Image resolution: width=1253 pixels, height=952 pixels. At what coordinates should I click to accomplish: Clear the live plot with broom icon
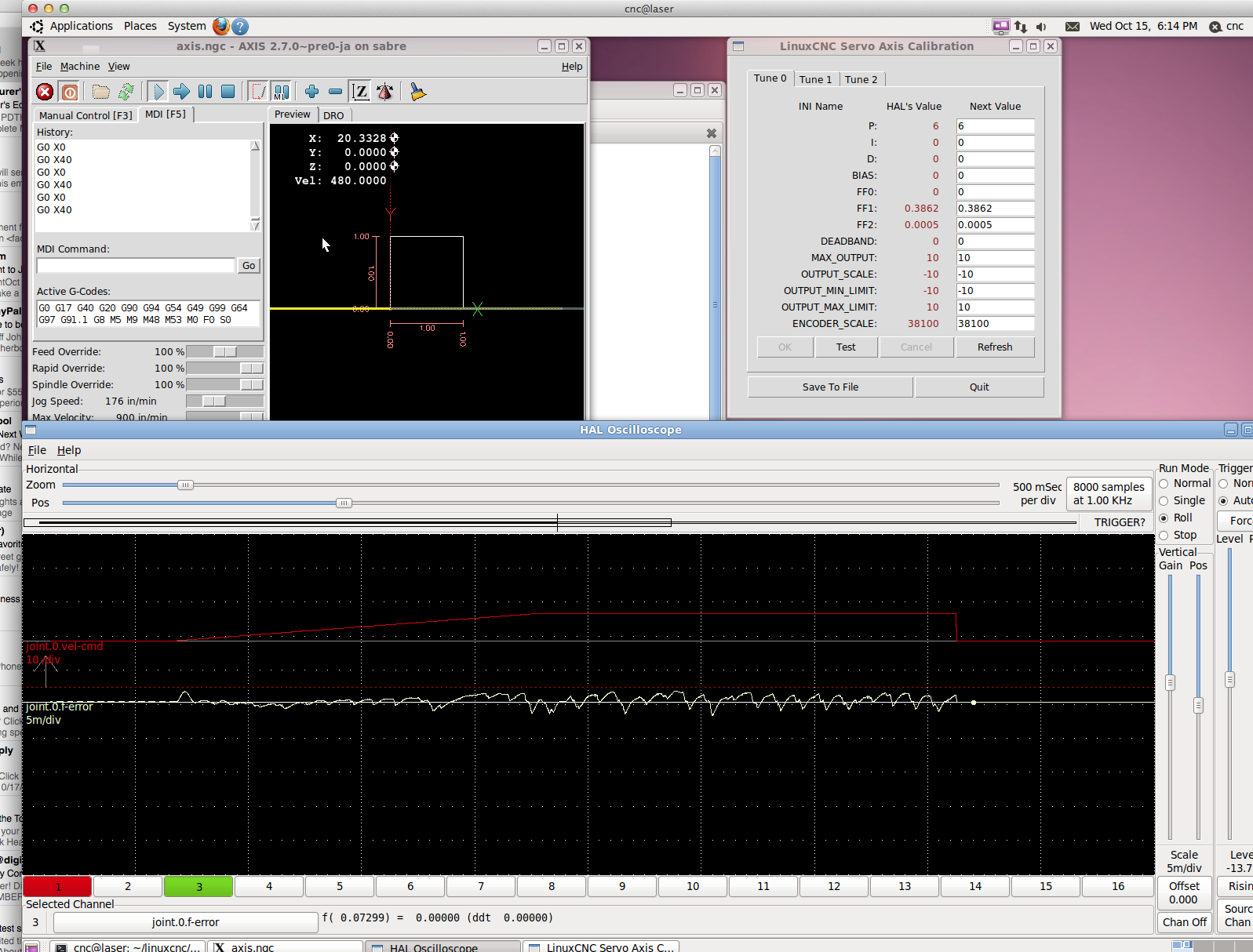tap(417, 92)
